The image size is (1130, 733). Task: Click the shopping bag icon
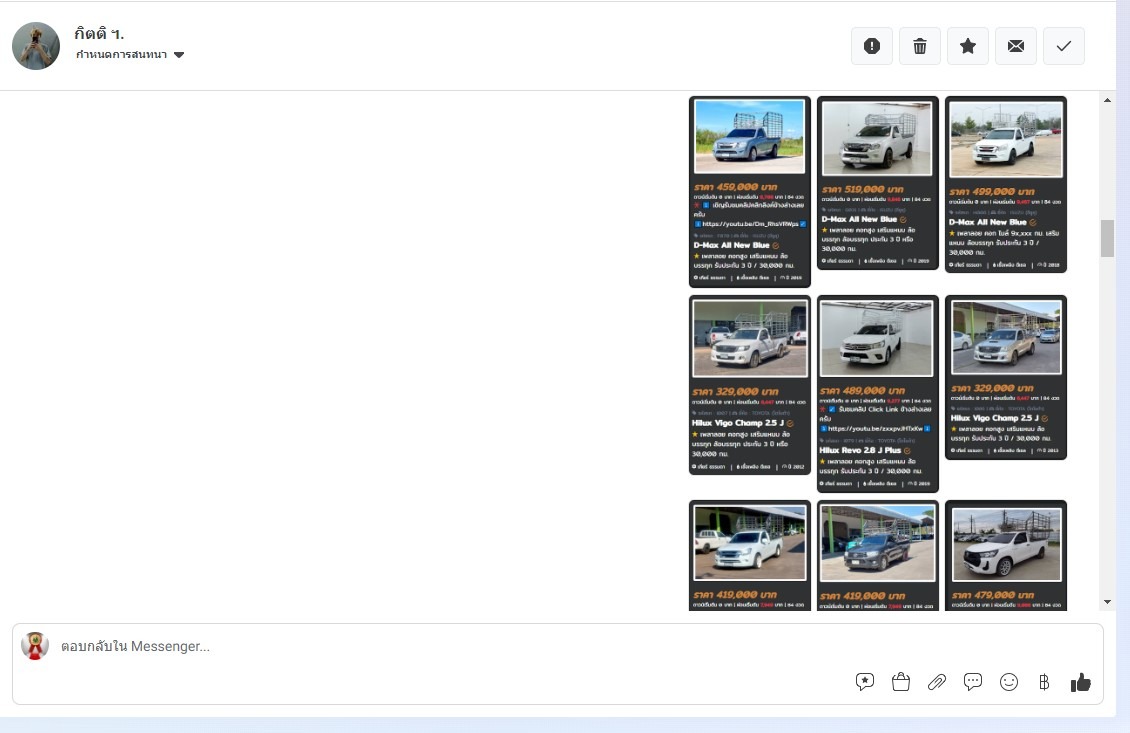click(901, 682)
